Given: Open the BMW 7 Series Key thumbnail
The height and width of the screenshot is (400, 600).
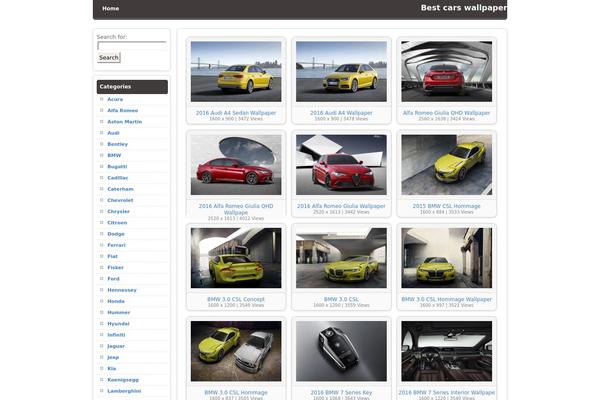Looking at the screenshot, I should pos(341,351).
